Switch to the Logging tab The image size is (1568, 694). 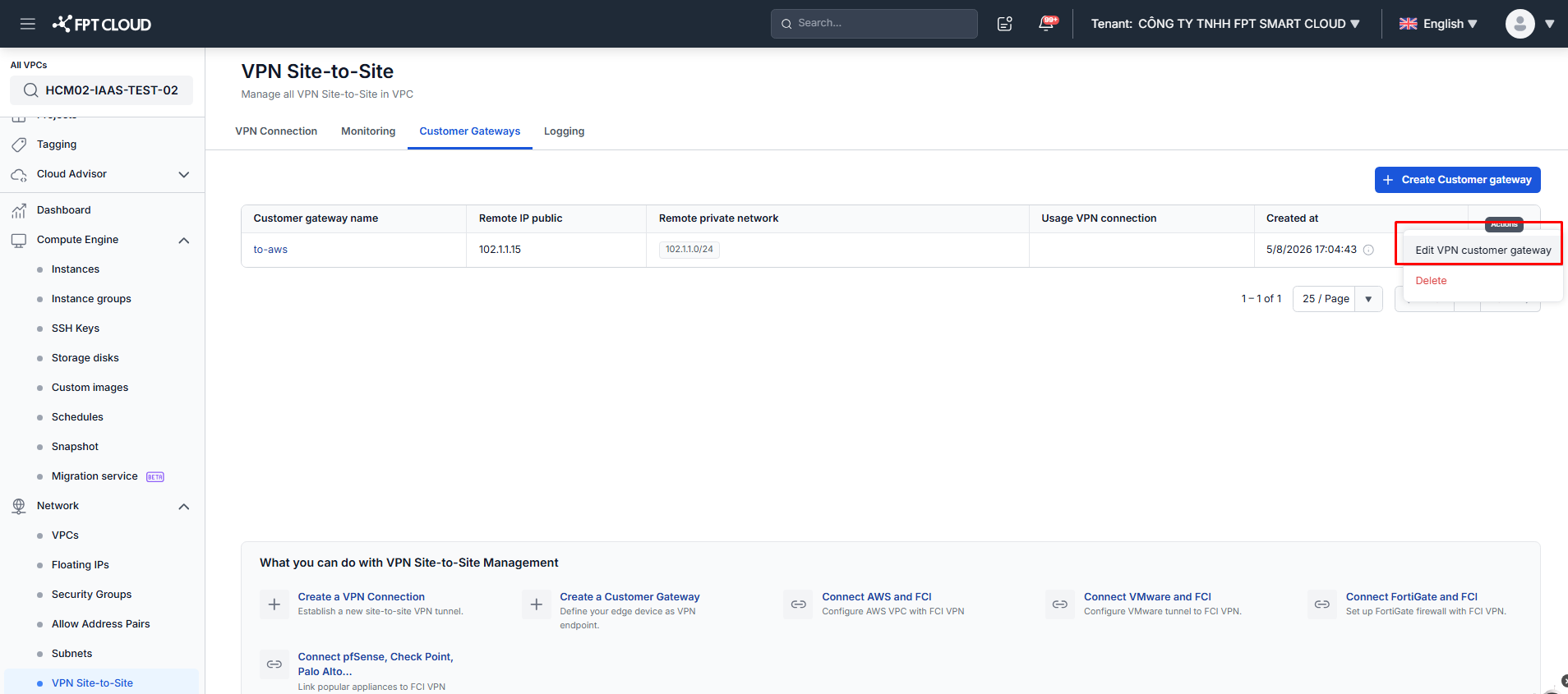point(565,131)
